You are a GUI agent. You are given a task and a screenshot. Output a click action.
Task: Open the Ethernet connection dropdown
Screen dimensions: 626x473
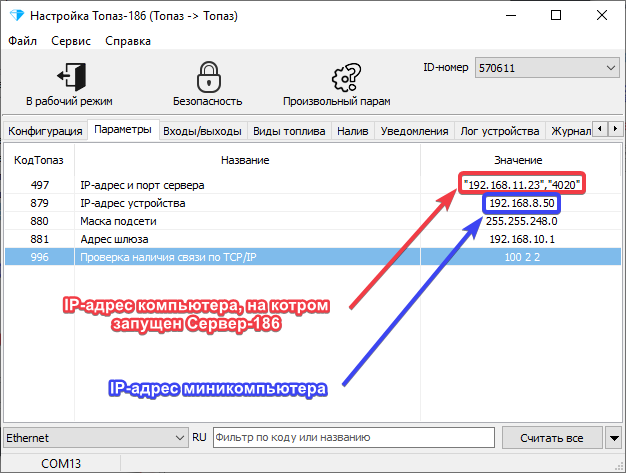pos(95,438)
